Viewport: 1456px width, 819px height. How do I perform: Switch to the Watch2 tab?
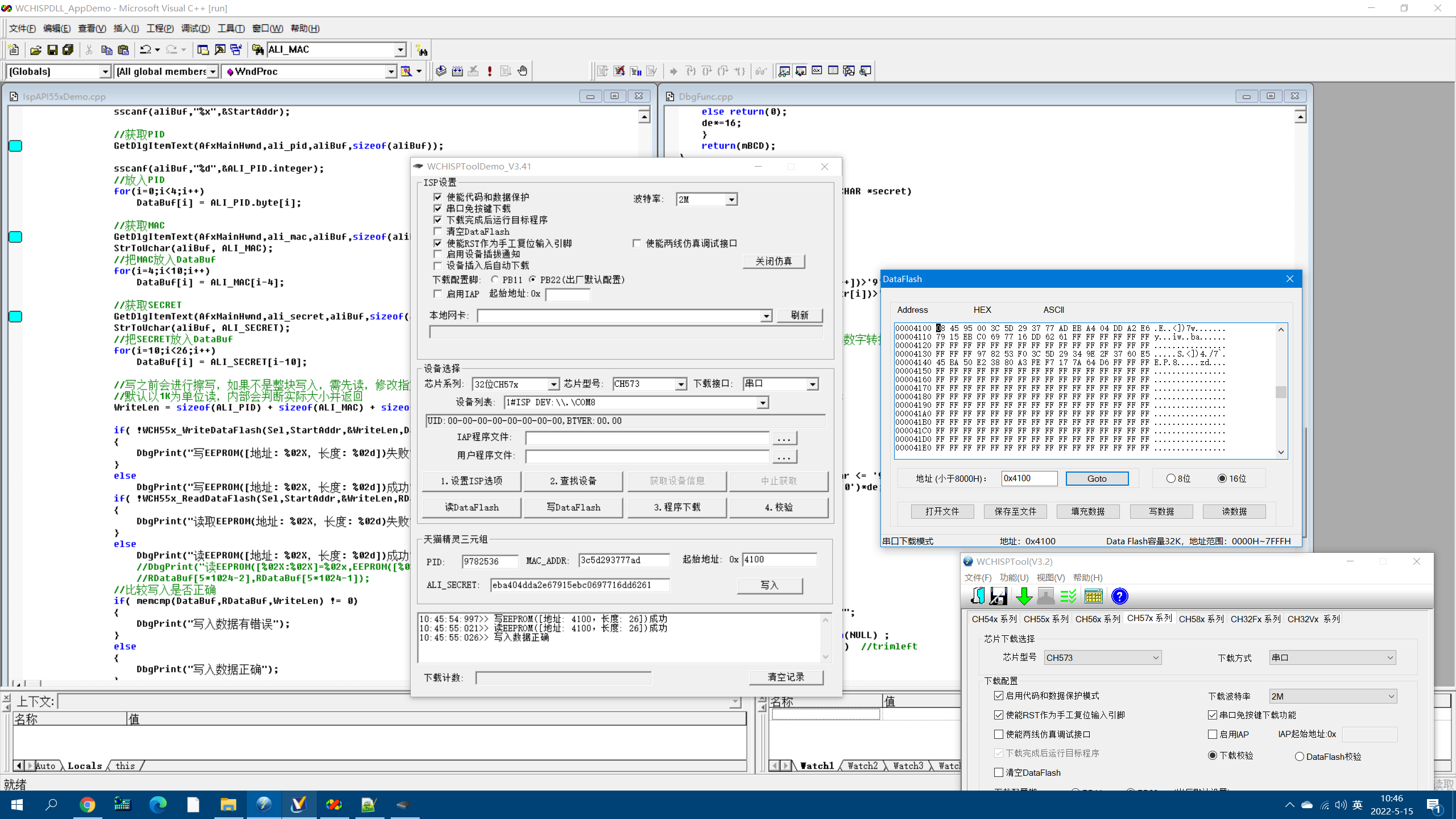(x=862, y=766)
